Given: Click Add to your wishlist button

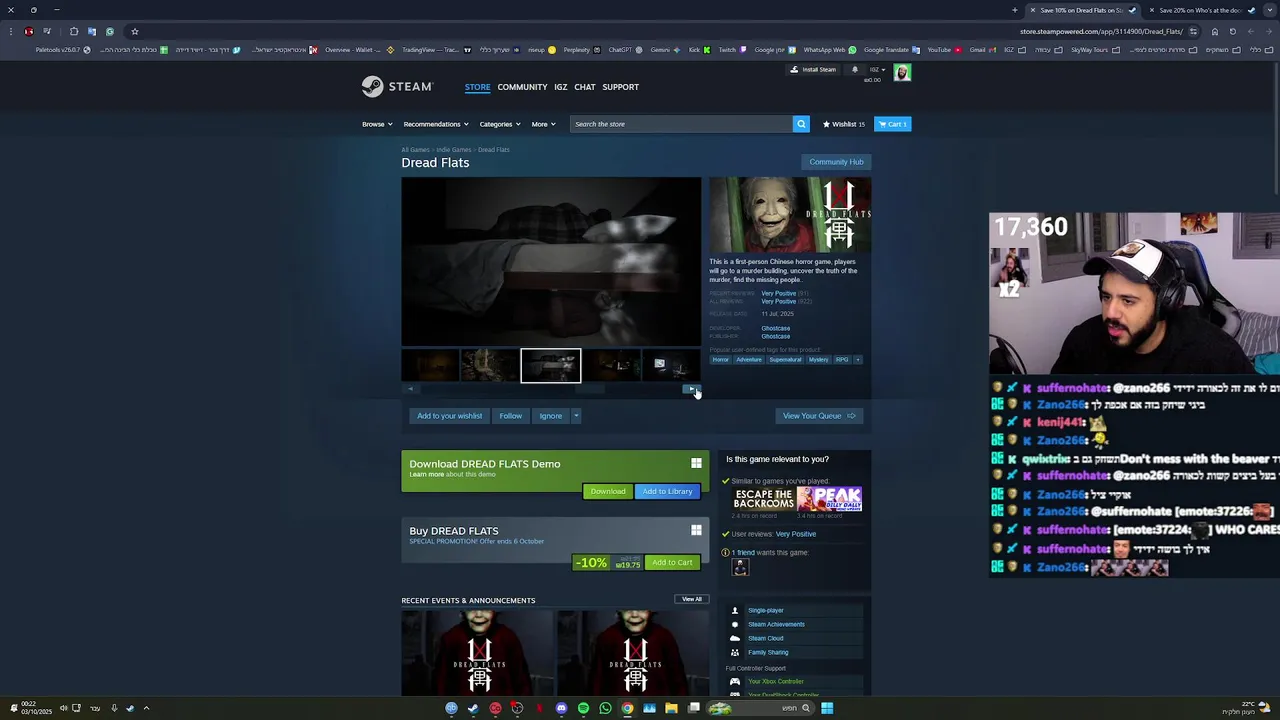Looking at the screenshot, I should (x=449, y=416).
